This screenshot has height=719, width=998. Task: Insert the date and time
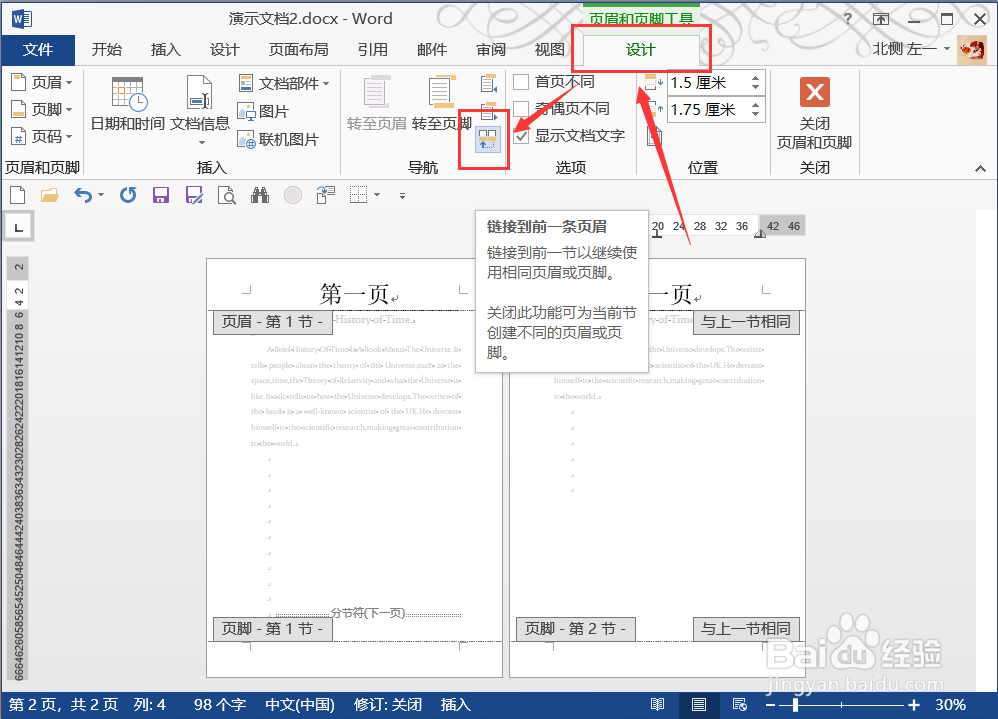128,110
